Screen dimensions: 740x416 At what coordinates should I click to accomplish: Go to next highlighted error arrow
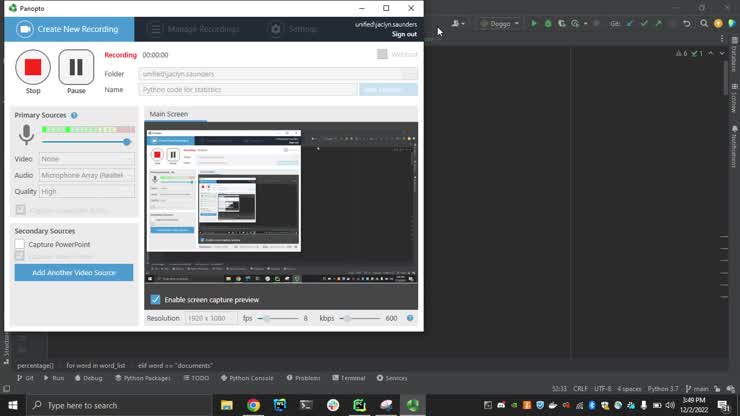[x=722, y=53]
